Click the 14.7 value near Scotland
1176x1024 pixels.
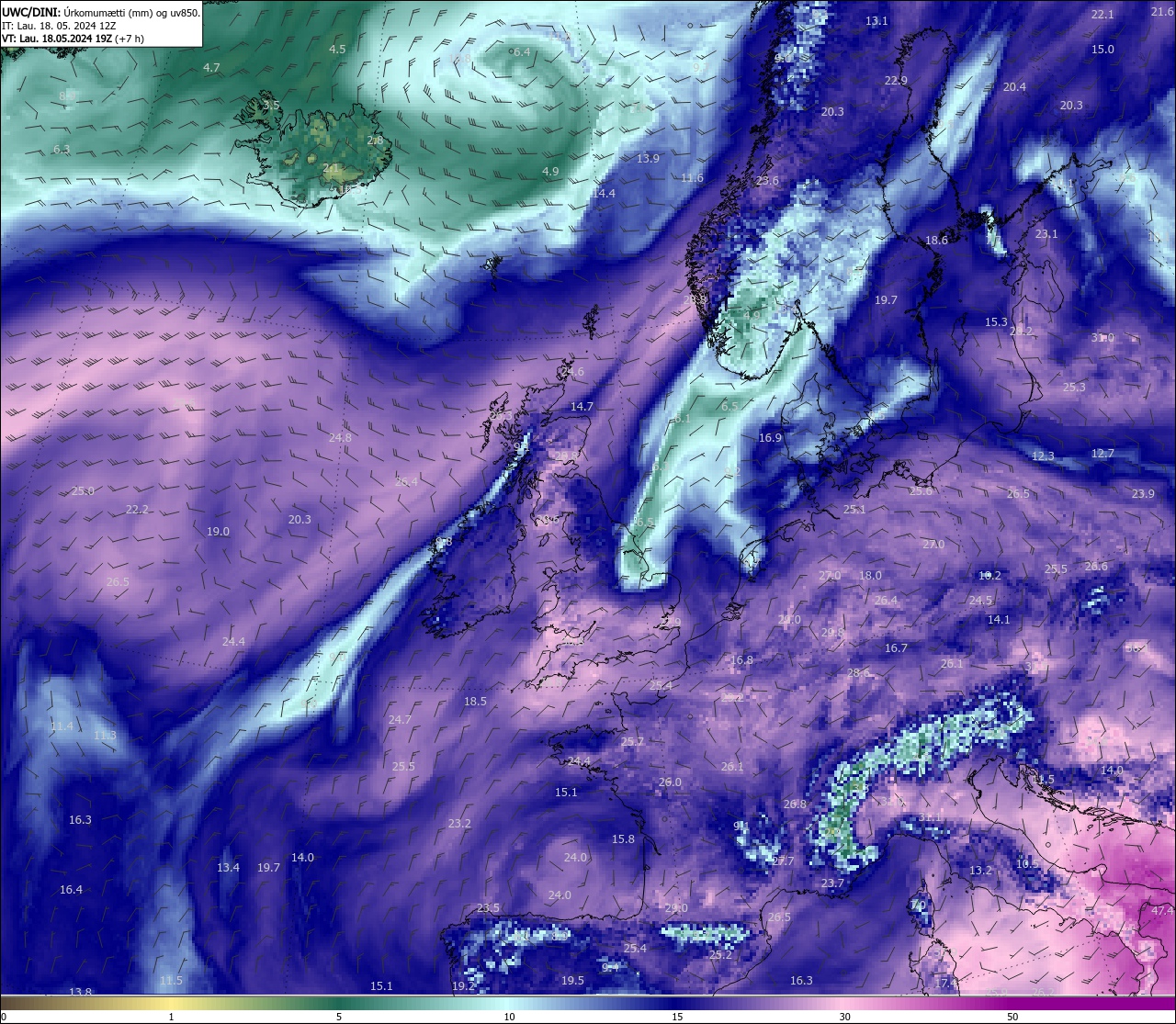pos(582,407)
